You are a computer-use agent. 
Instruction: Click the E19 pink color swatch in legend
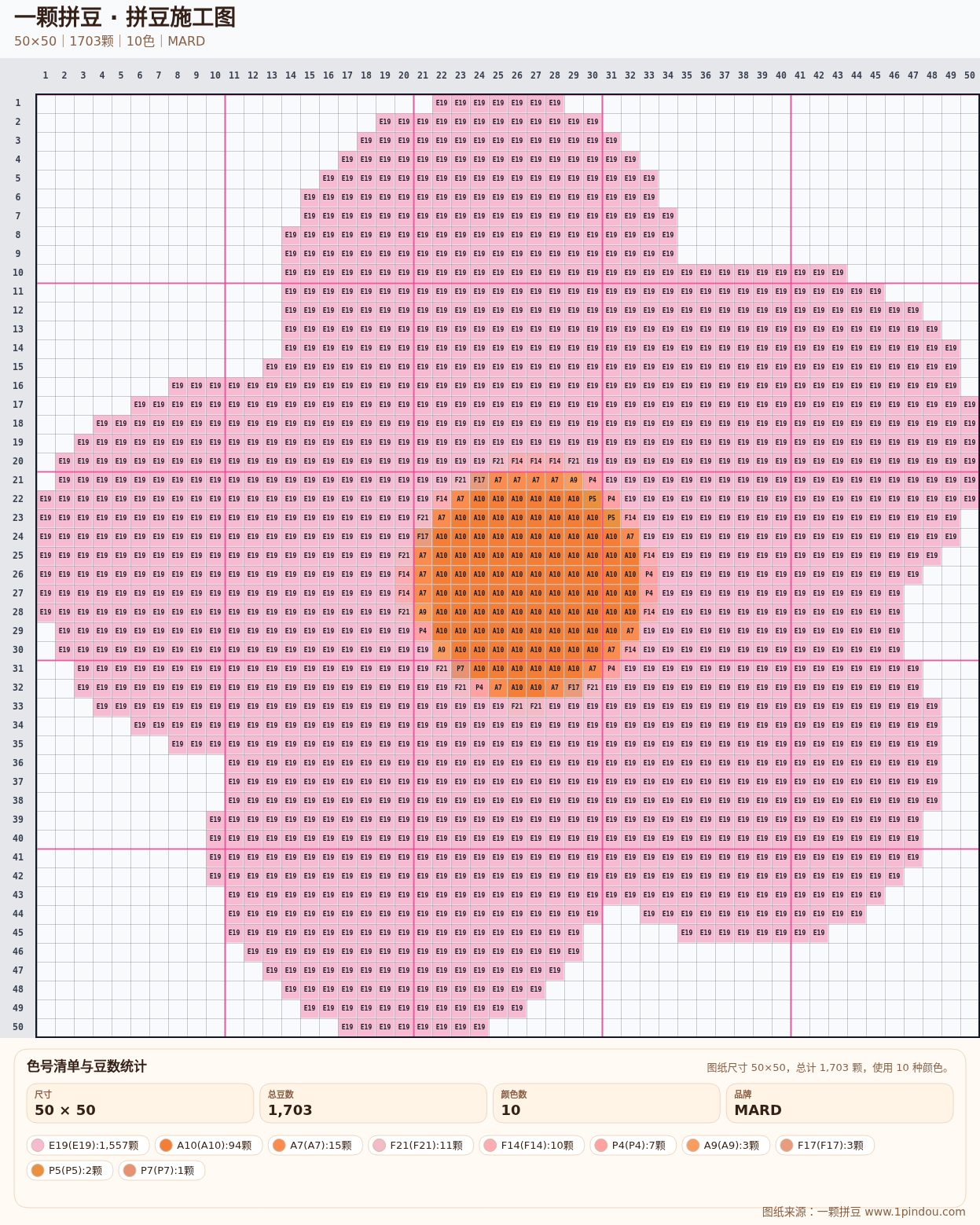[38, 1146]
